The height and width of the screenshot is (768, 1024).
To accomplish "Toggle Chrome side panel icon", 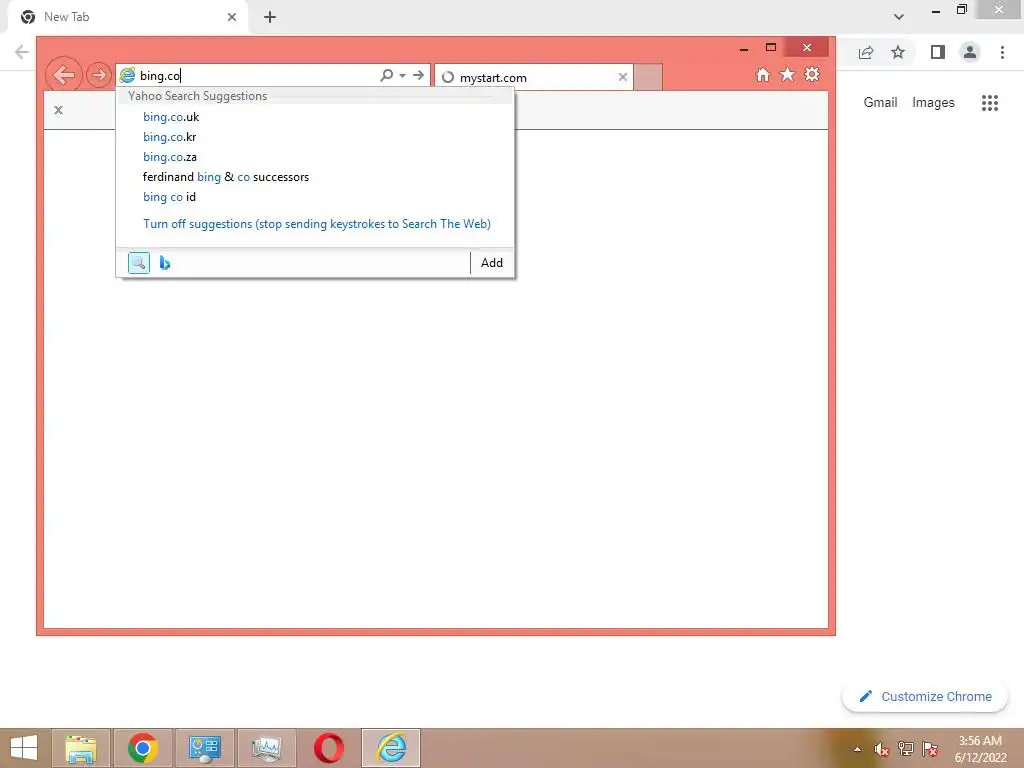I will coord(938,52).
